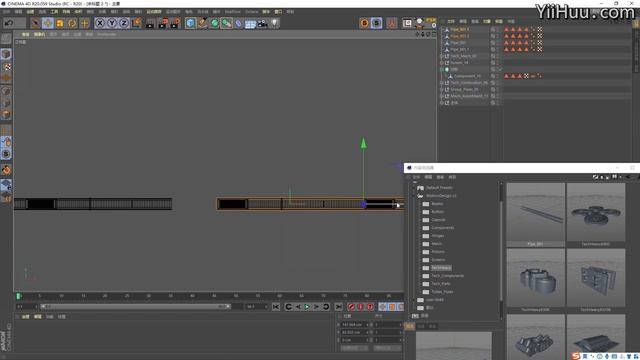The width and height of the screenshot is (640, 360).
Task: Expand the Screen_14 null object
Action: [x=442, y=63]
